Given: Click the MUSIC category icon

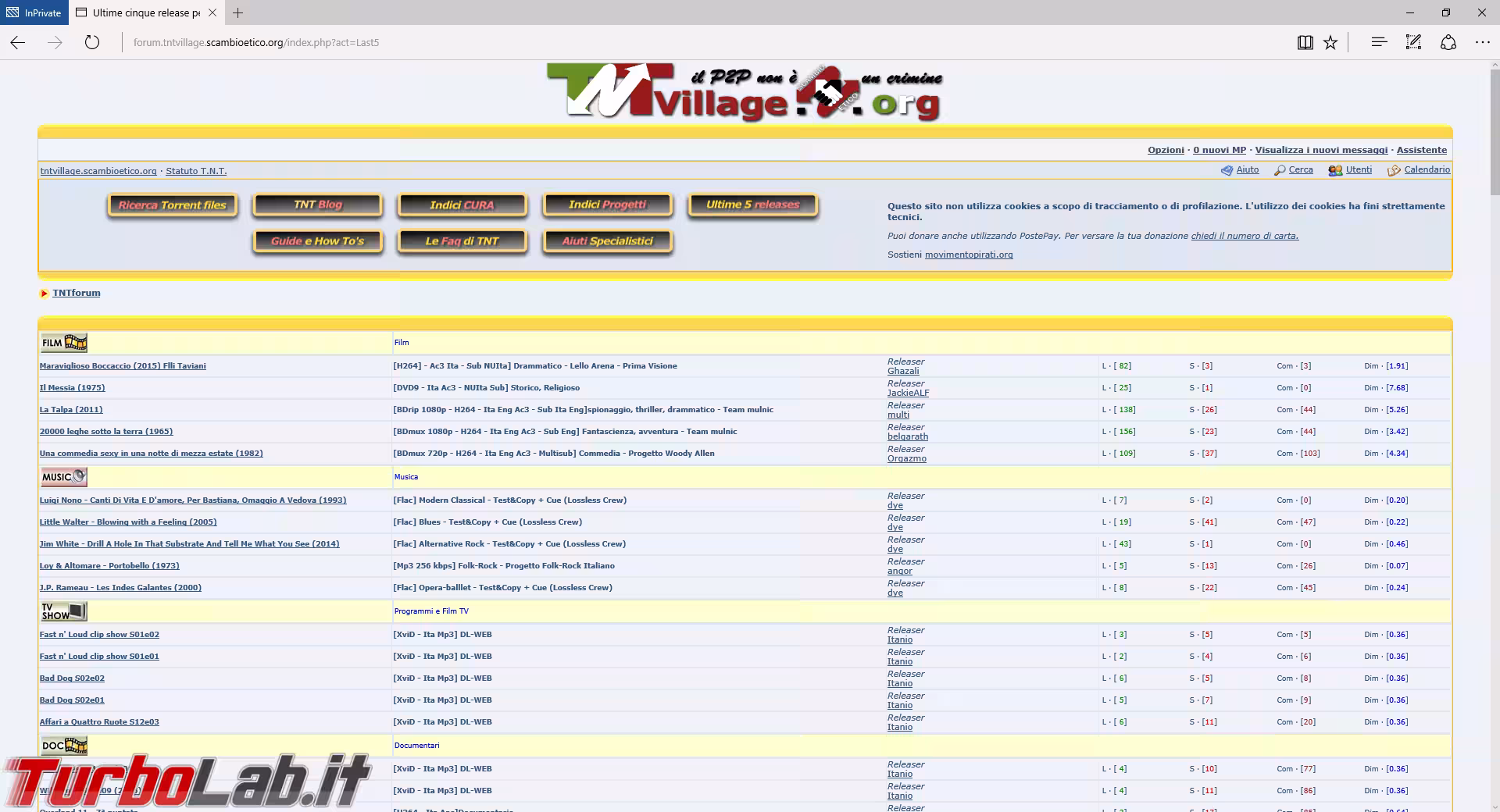Looking at the screenshot, I should [x=64, y=477].
